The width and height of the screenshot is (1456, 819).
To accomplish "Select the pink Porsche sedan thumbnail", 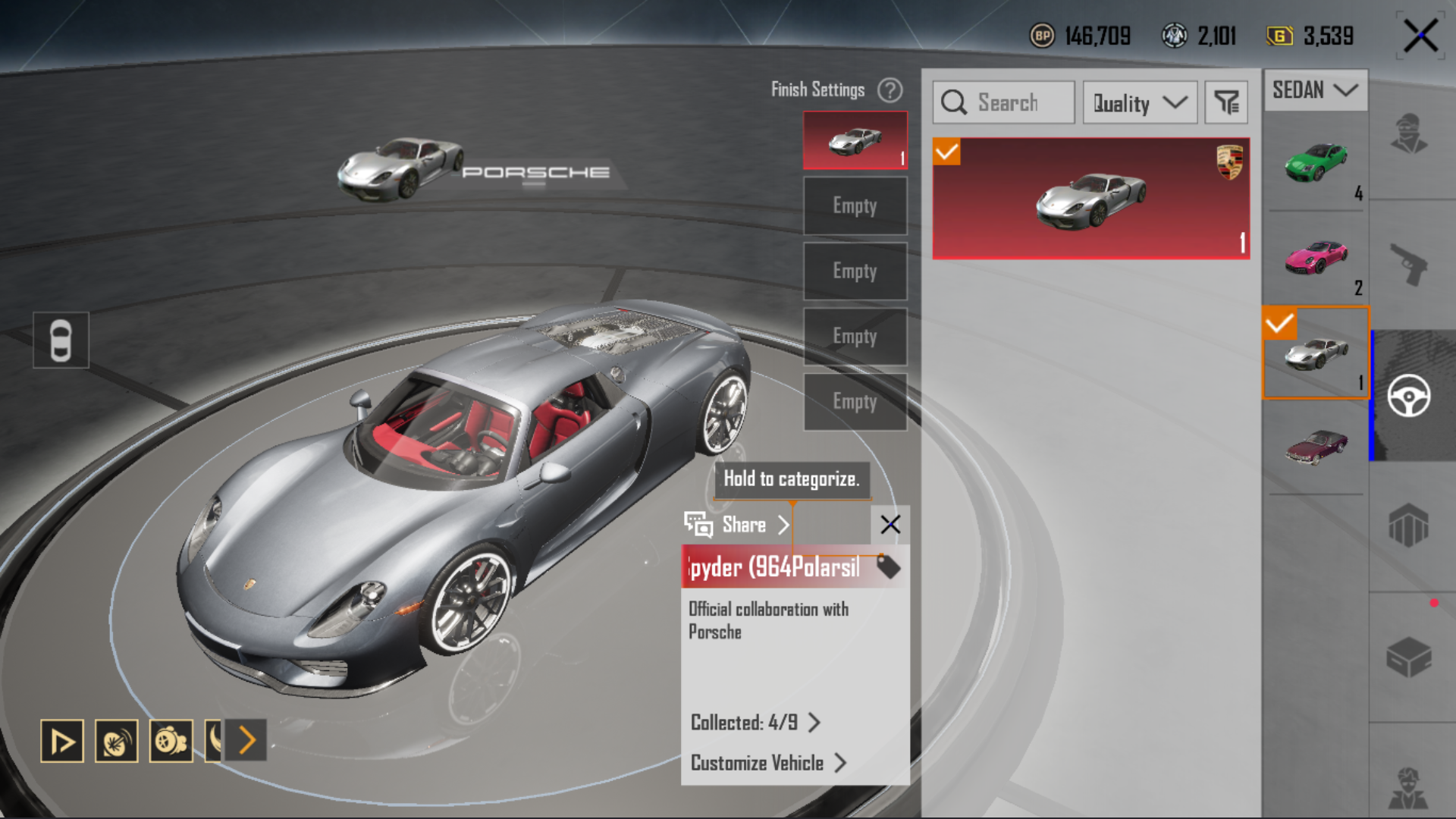I will tap(1316, 258).
